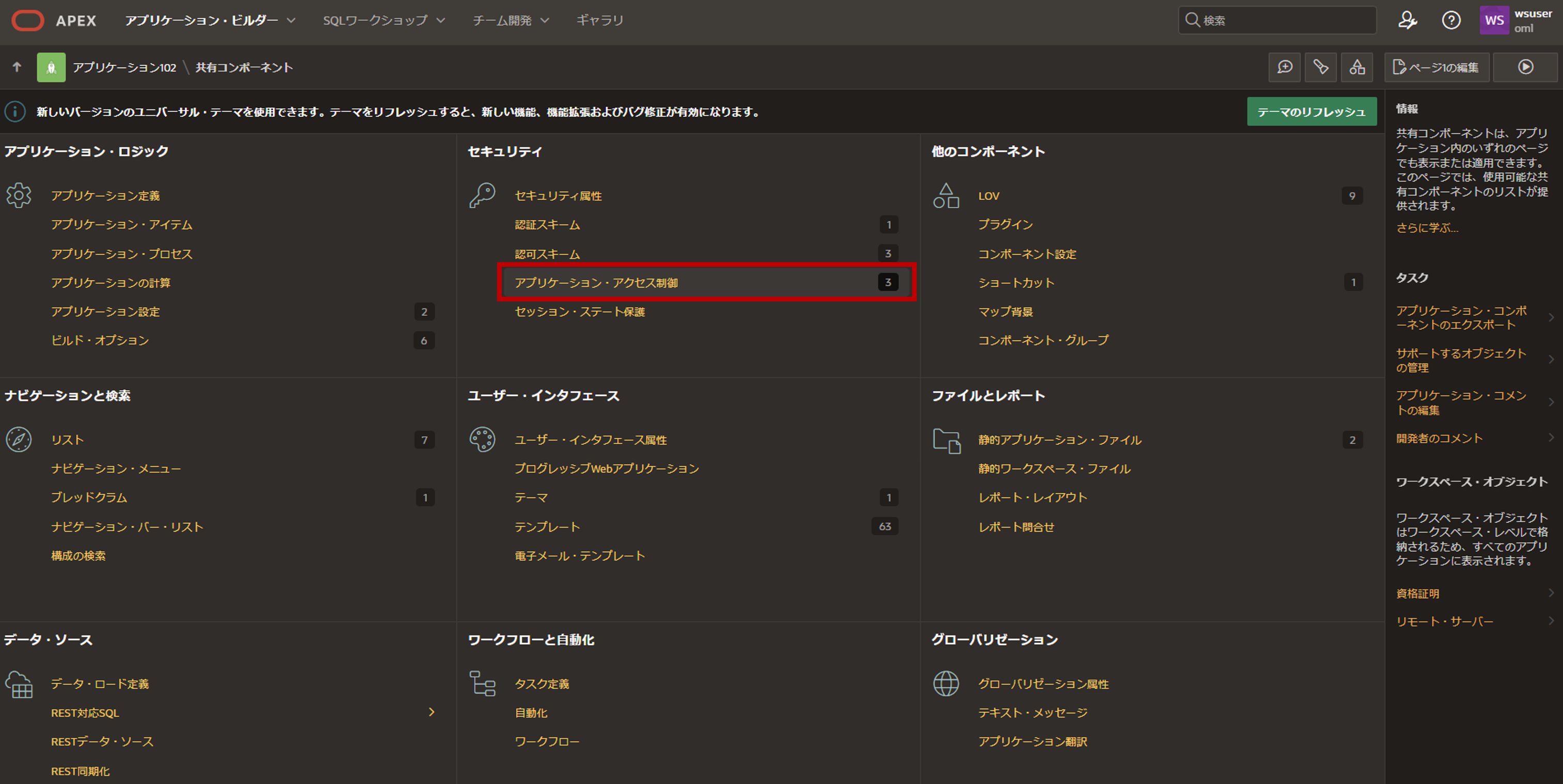Click the up arrow navigation icon

tap(17, 67)
